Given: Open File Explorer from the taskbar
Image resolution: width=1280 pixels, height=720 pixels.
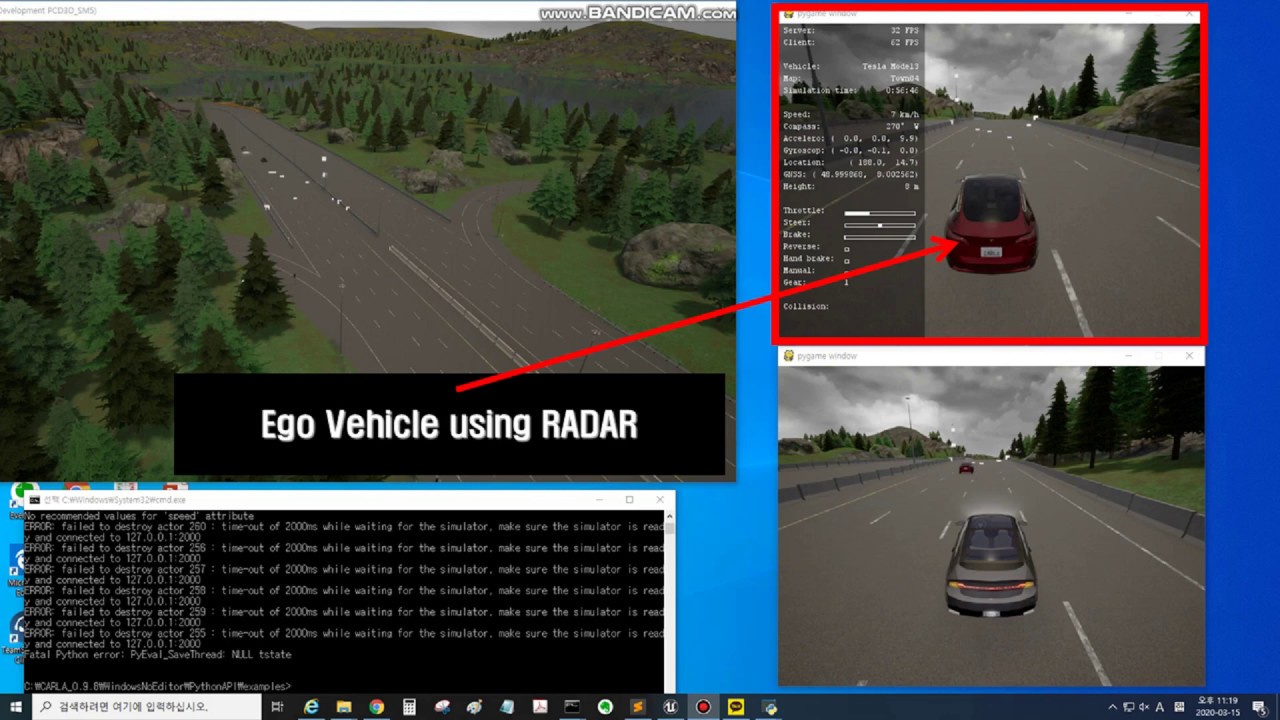Looking at the screenshot, I should pos(343,707).
